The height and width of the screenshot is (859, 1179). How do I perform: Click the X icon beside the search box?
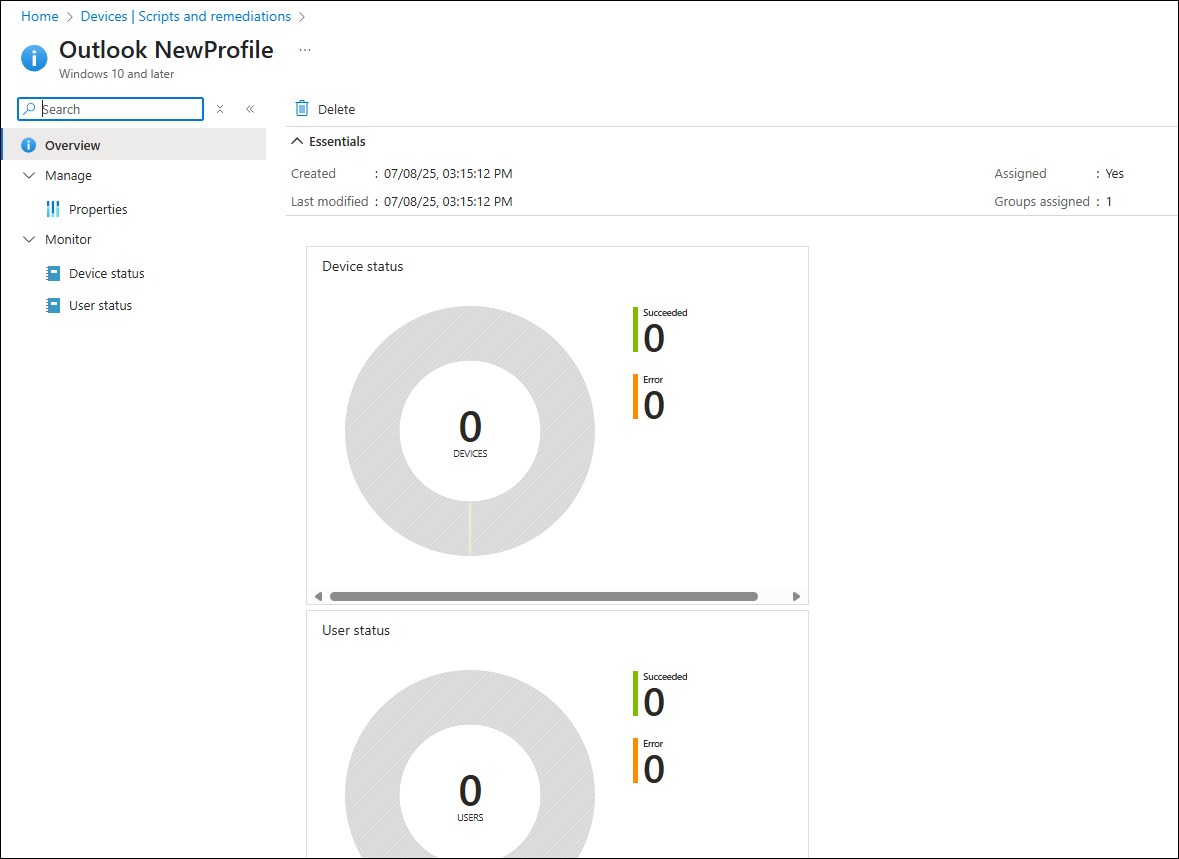click(x=220, y=109)
